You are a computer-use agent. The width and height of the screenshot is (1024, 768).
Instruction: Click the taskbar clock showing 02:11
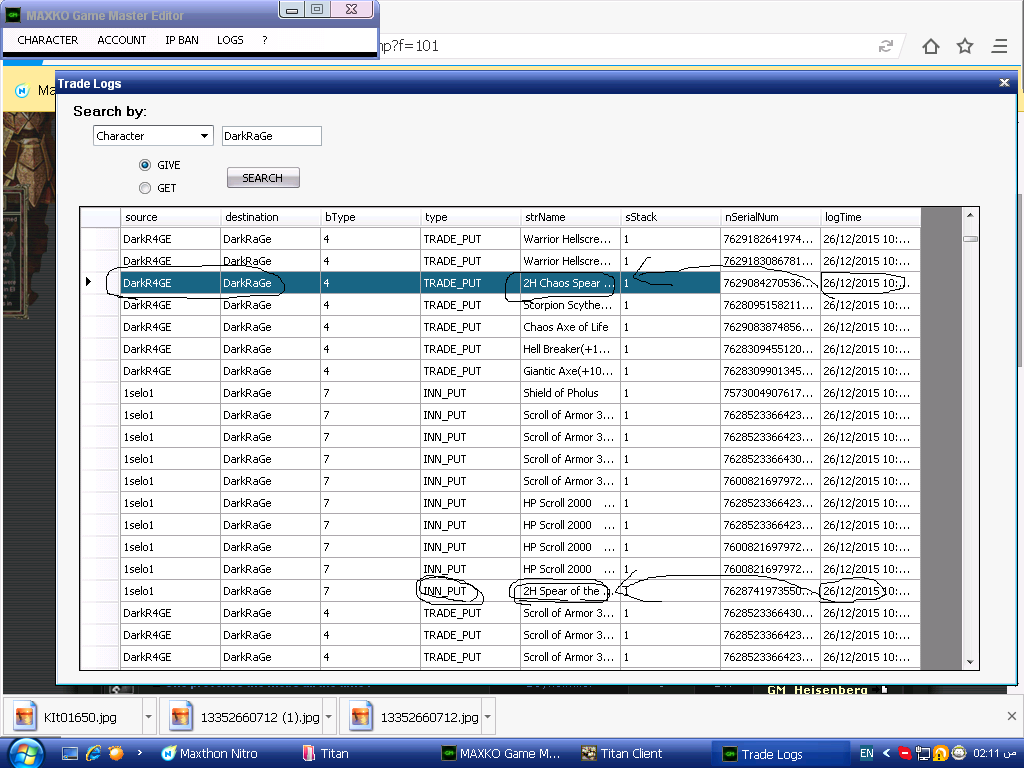pos(995,753)
